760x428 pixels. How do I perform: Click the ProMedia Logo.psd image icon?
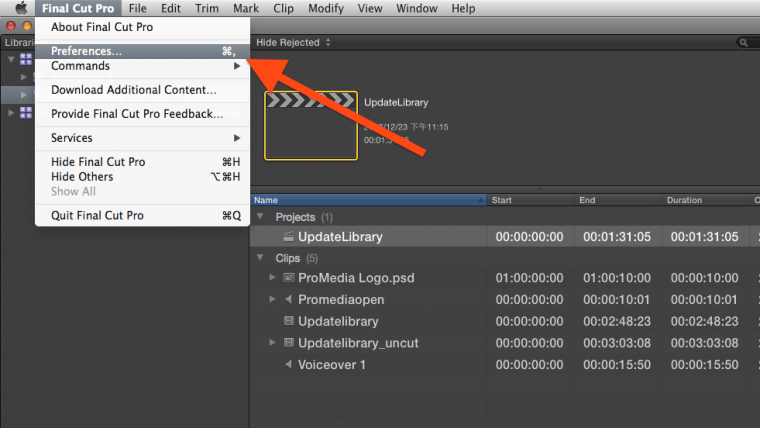pos(288,277)
